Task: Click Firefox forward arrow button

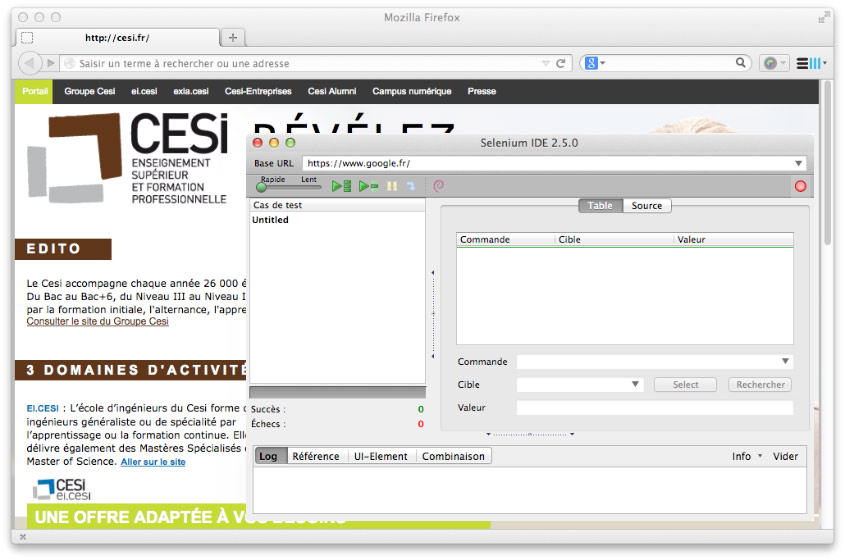Action: coord(51,63)
